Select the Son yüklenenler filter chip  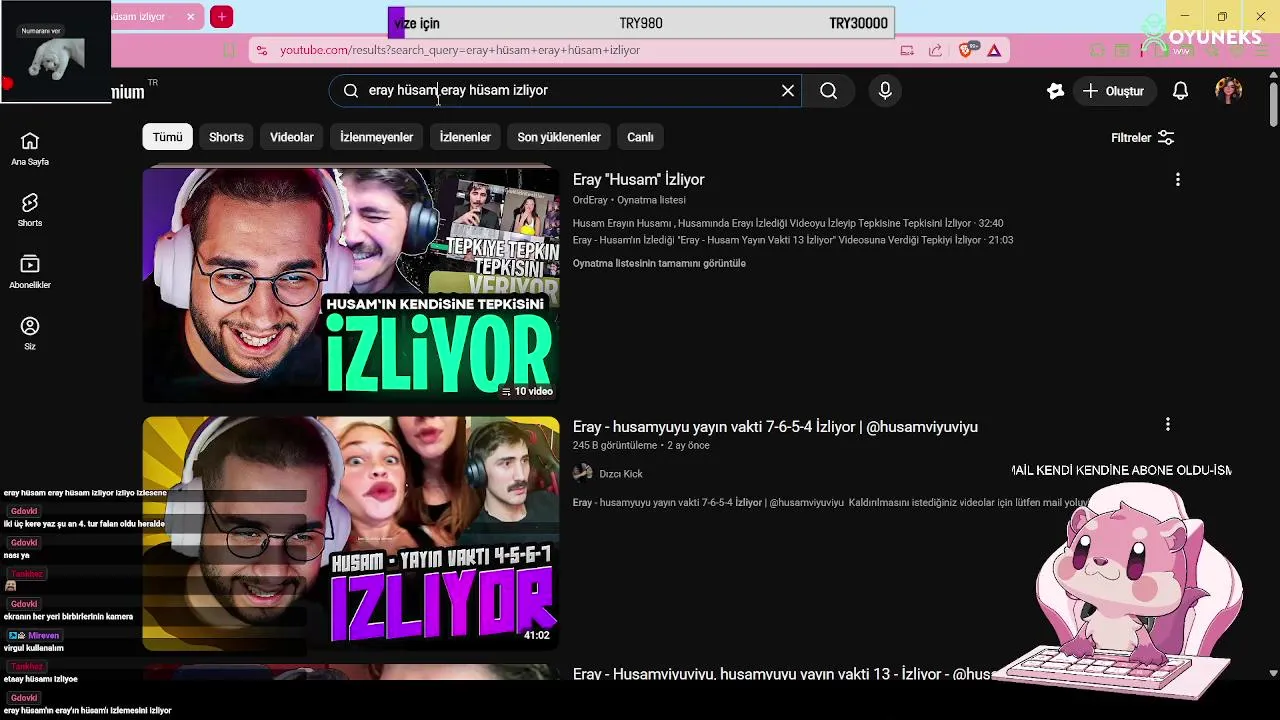[x=559, y=137]
